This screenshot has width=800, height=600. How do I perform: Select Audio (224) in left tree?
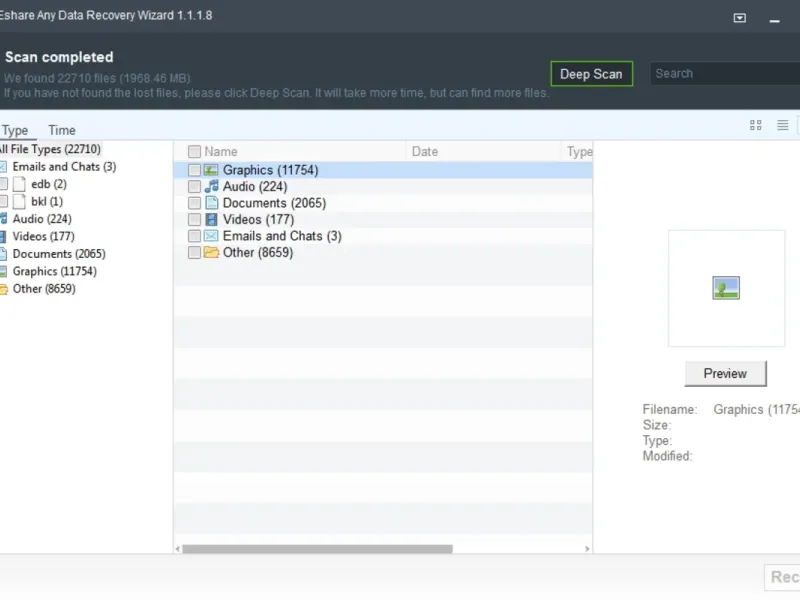42,218
